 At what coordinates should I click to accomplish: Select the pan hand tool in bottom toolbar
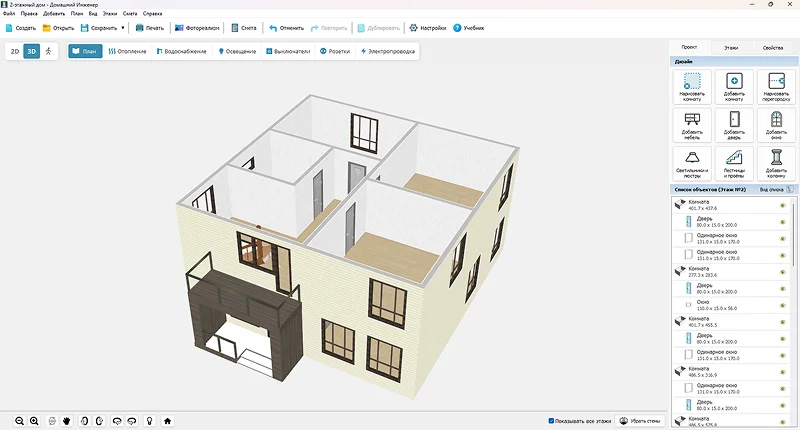pyautogui.click(x=67, y=421)
